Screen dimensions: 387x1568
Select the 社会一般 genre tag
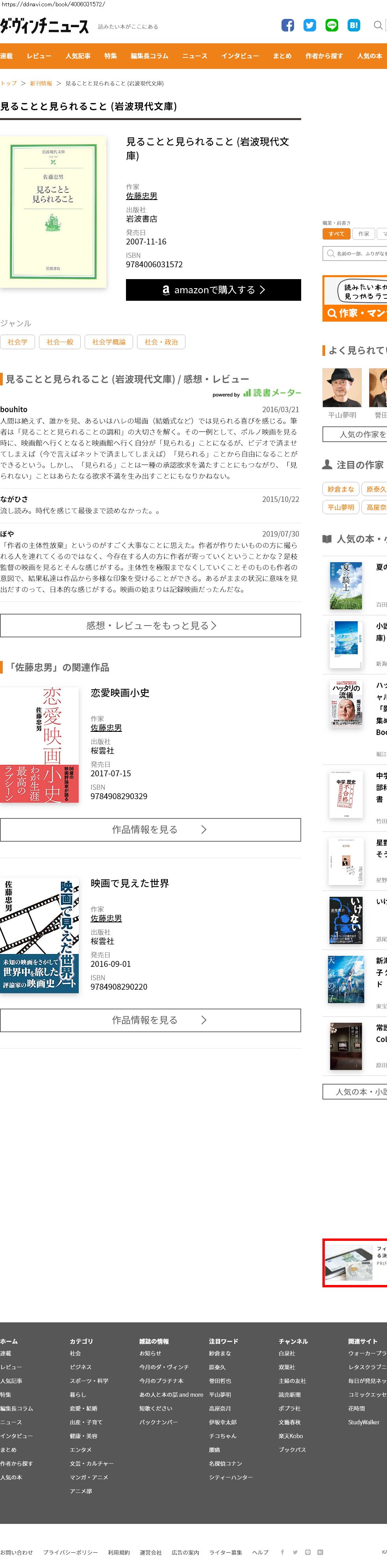pyautogui.click(x=59, y=342)
